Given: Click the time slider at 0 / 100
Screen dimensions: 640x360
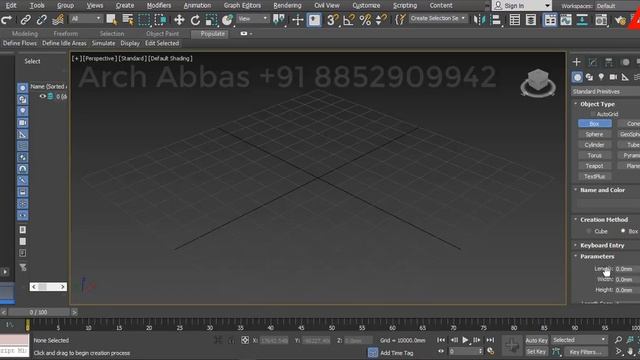Looking at the screenshot, I should coord(38,312).
